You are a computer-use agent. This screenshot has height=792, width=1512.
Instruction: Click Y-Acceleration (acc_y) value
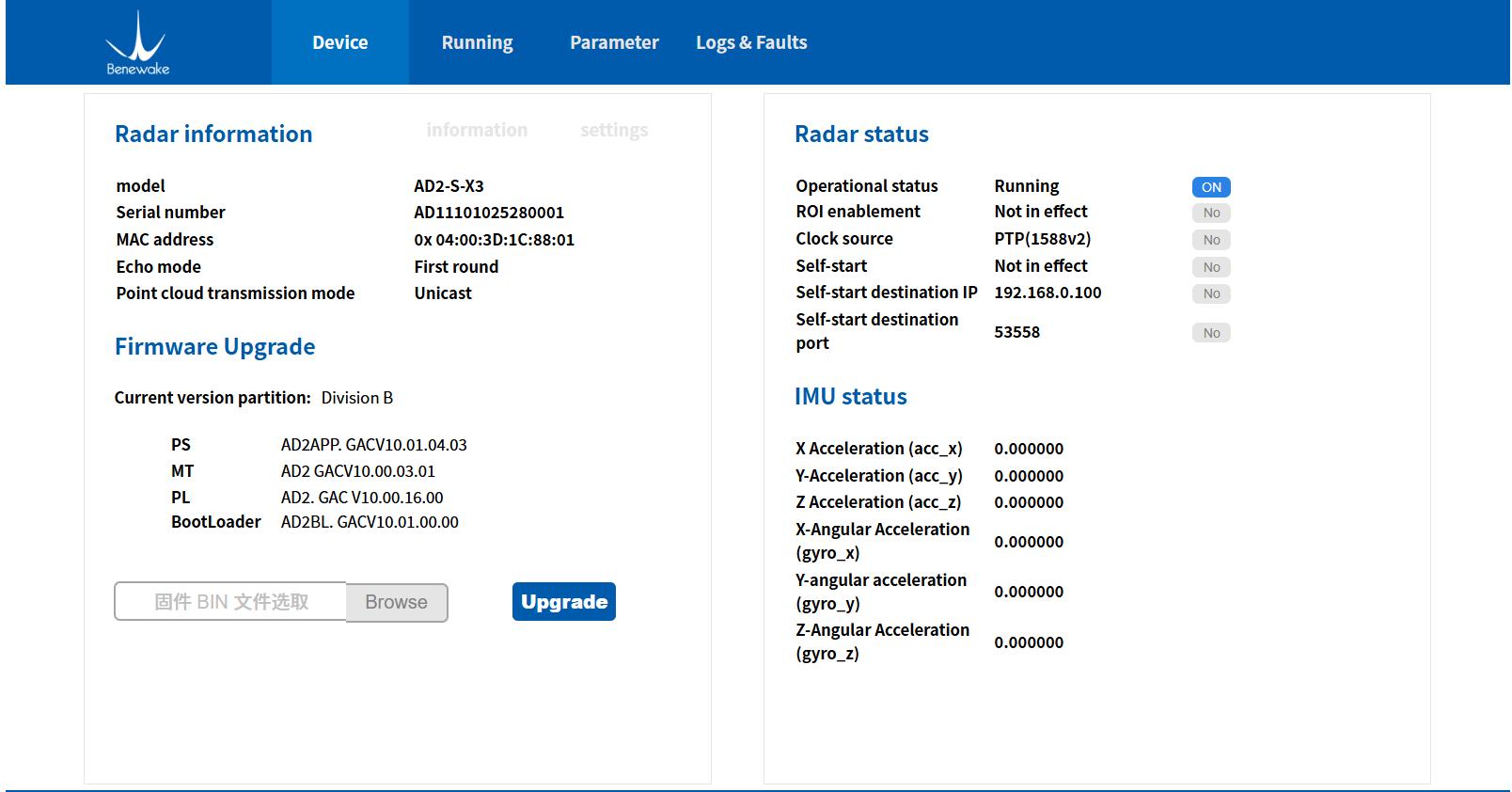1029,476
